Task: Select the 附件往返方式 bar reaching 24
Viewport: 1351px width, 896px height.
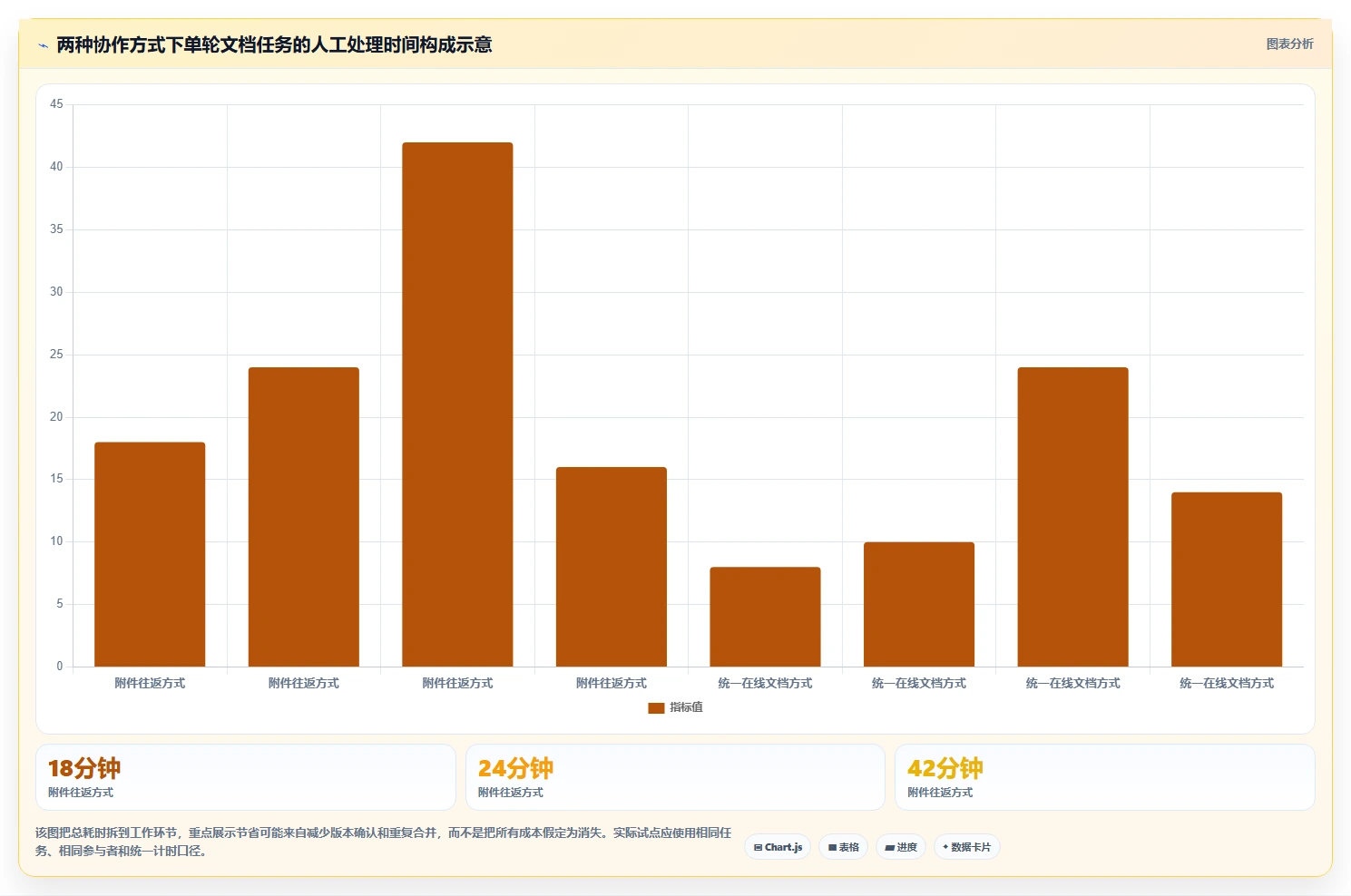Action: [x=304, y=517]
